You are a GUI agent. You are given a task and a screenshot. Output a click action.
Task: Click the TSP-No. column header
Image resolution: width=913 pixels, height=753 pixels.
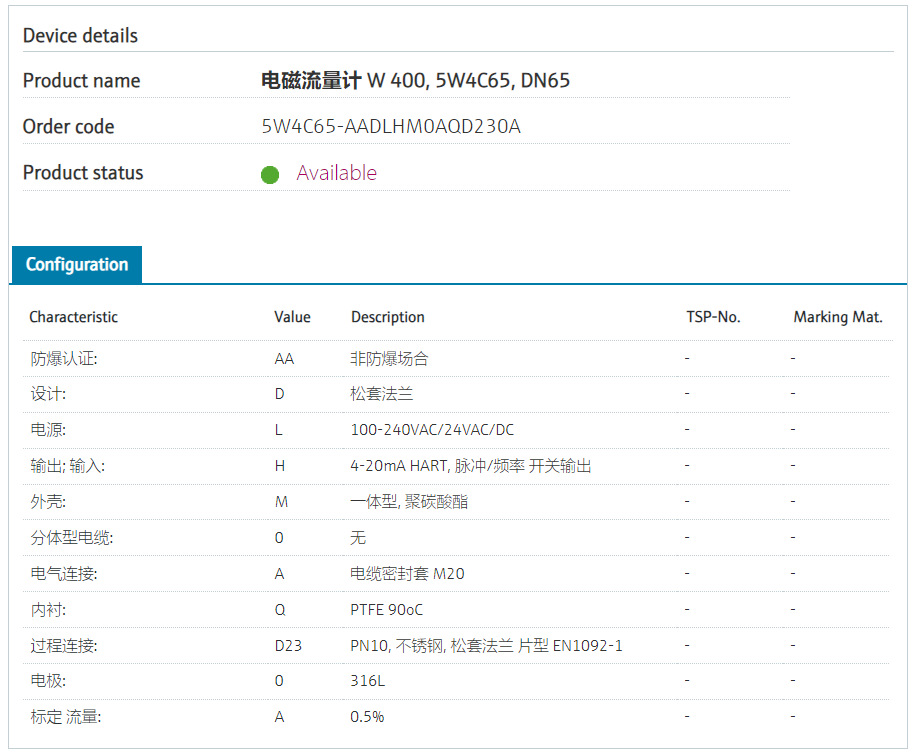(713, 317)
